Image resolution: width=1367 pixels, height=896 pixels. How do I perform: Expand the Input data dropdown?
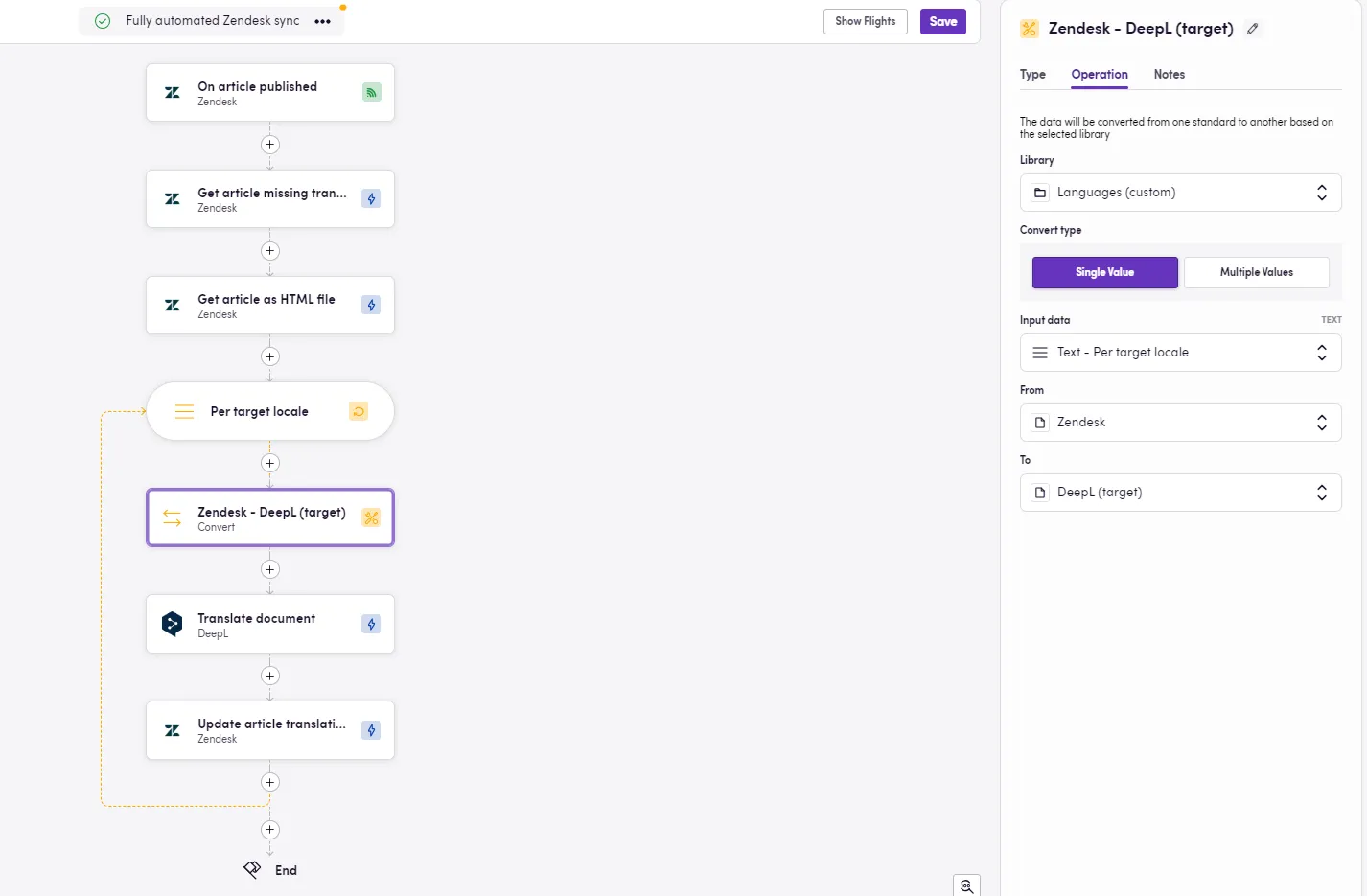click(1180, 353)
